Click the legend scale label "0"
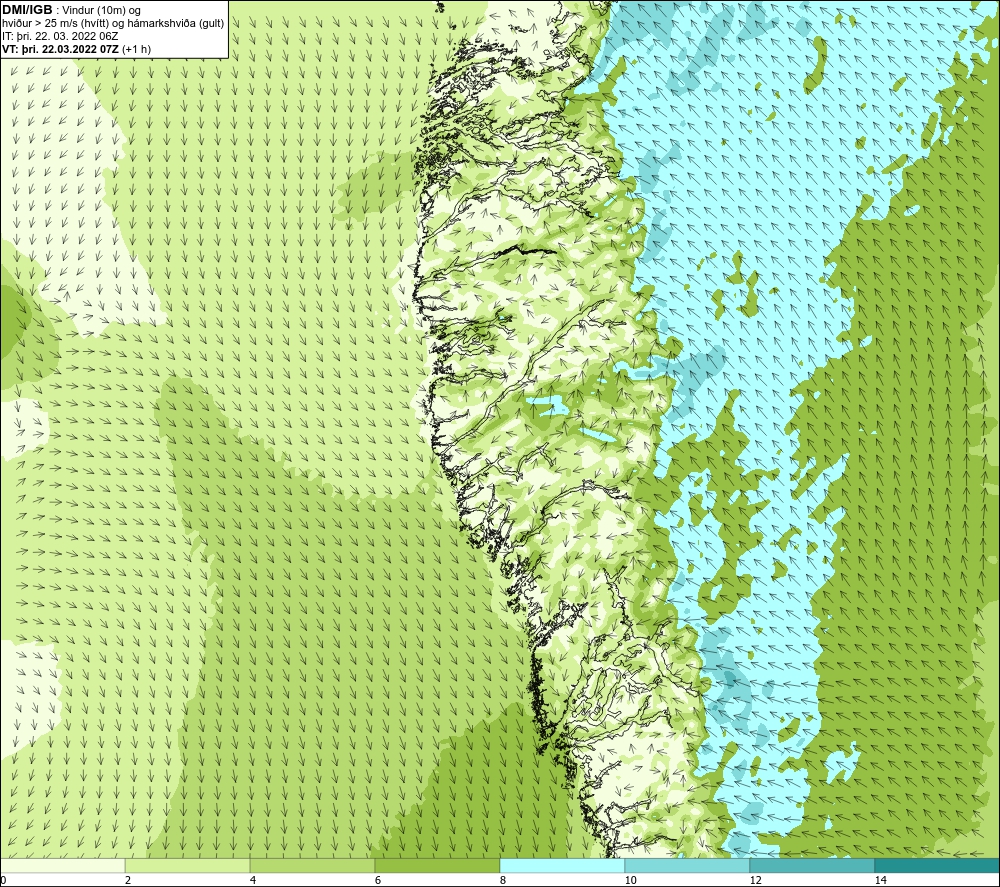The image size is (1000, 887). [x=3, y=880]
